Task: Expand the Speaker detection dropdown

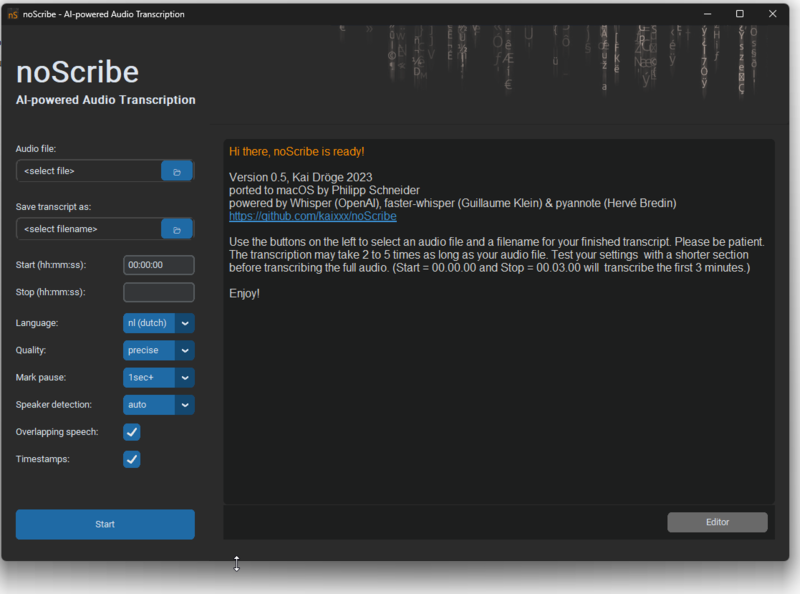Action: click(185, 405)
